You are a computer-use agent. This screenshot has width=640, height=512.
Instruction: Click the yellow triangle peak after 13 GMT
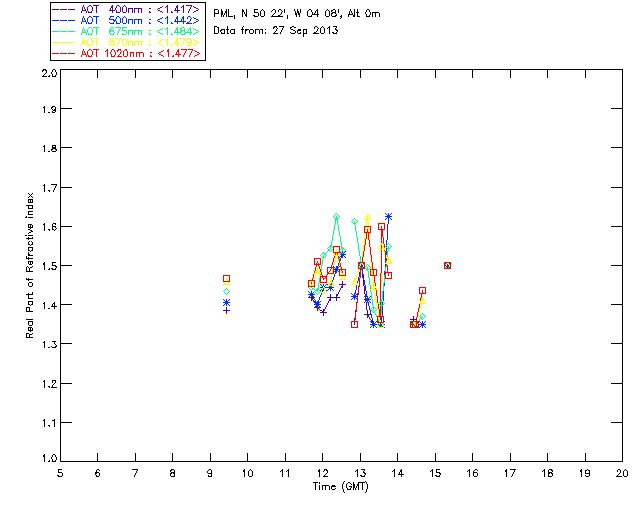pos(367,216)
